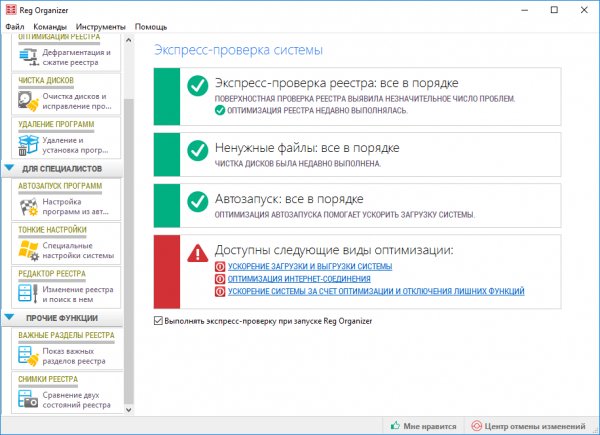
Task: Toggle express check at startup checkbox
Action: pos(158,321)
